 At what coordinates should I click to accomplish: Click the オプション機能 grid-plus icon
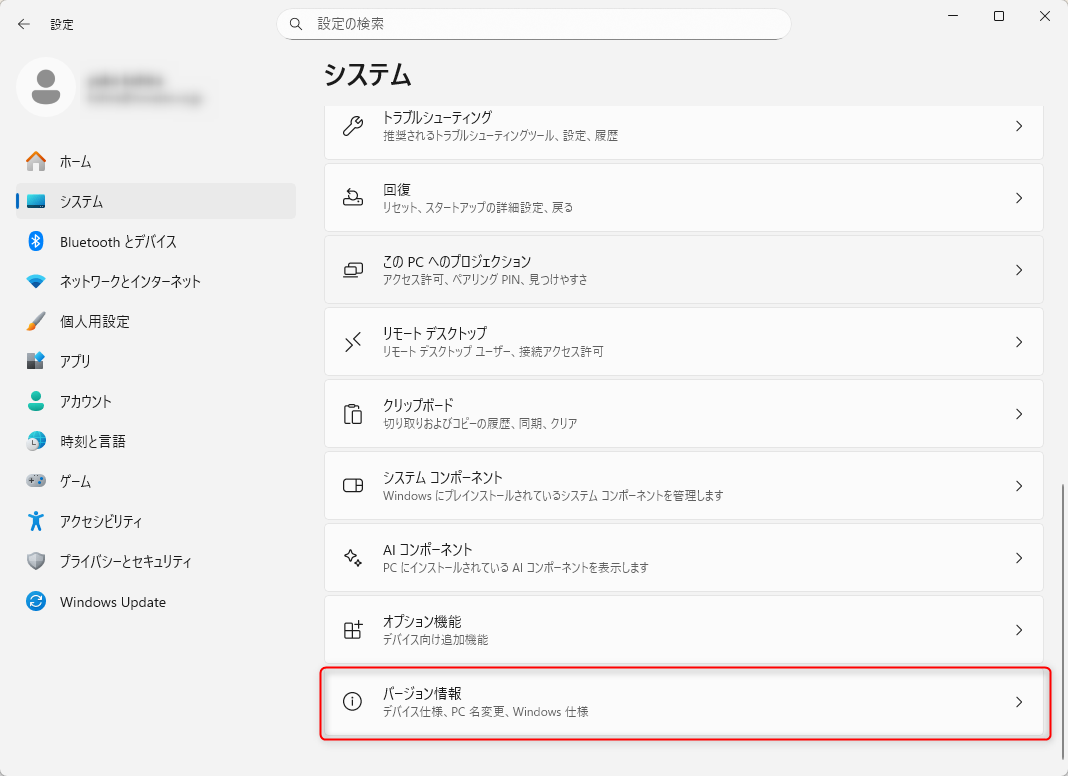coord(353,630)
